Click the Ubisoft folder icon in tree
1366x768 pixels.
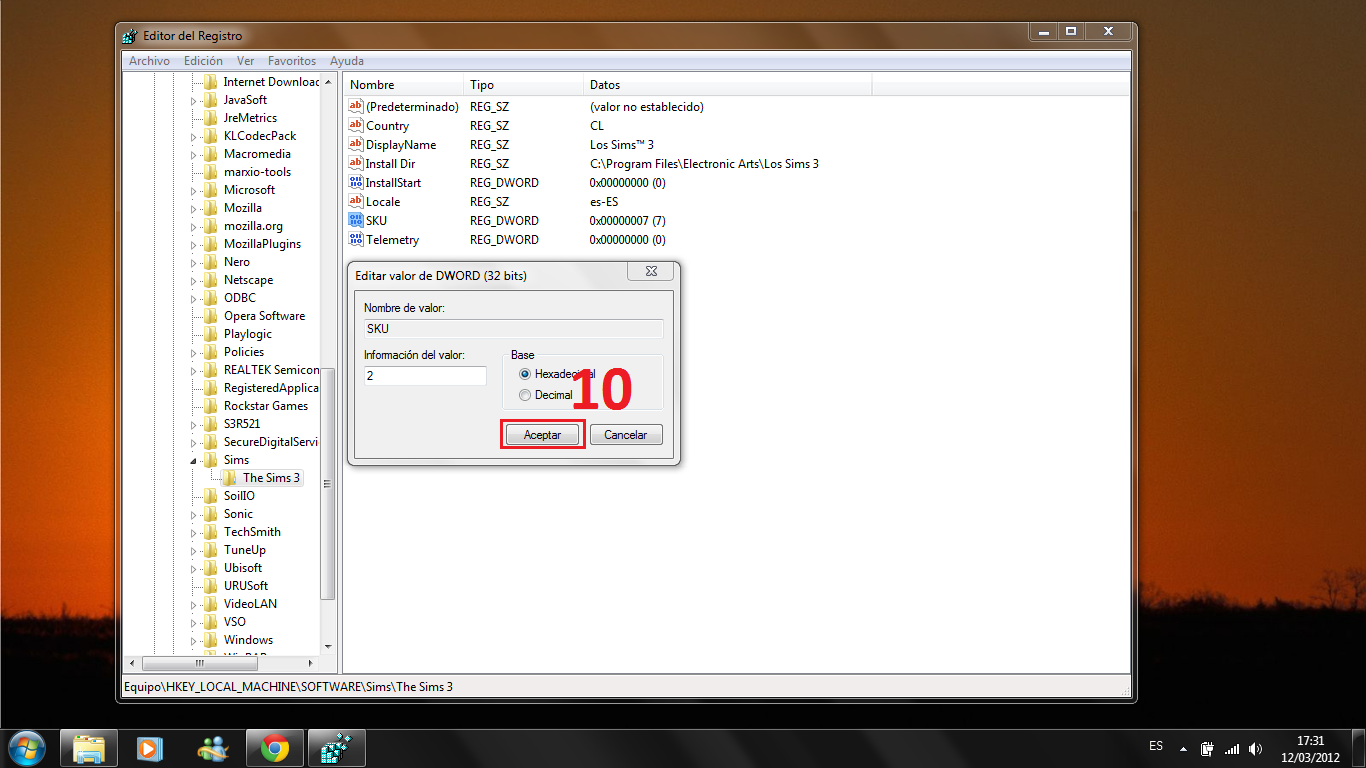click(x=211, y=568)
